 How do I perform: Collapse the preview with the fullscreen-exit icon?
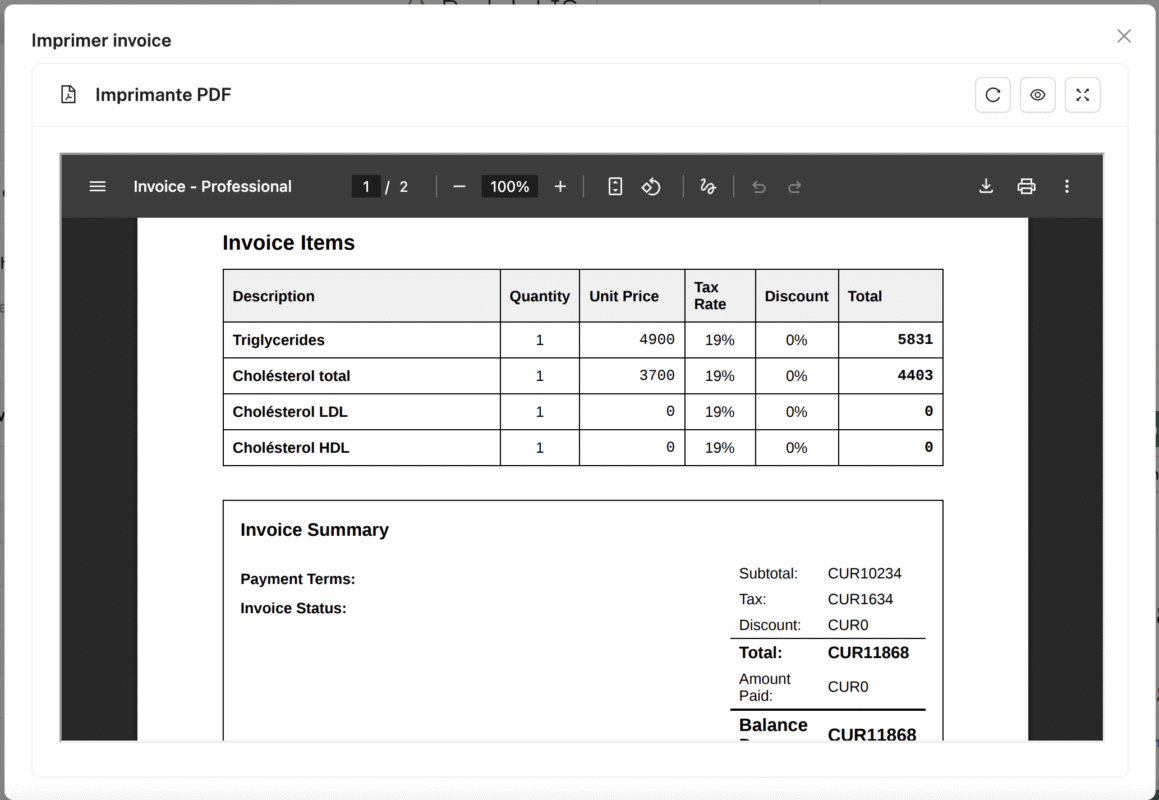(1083, 95)
